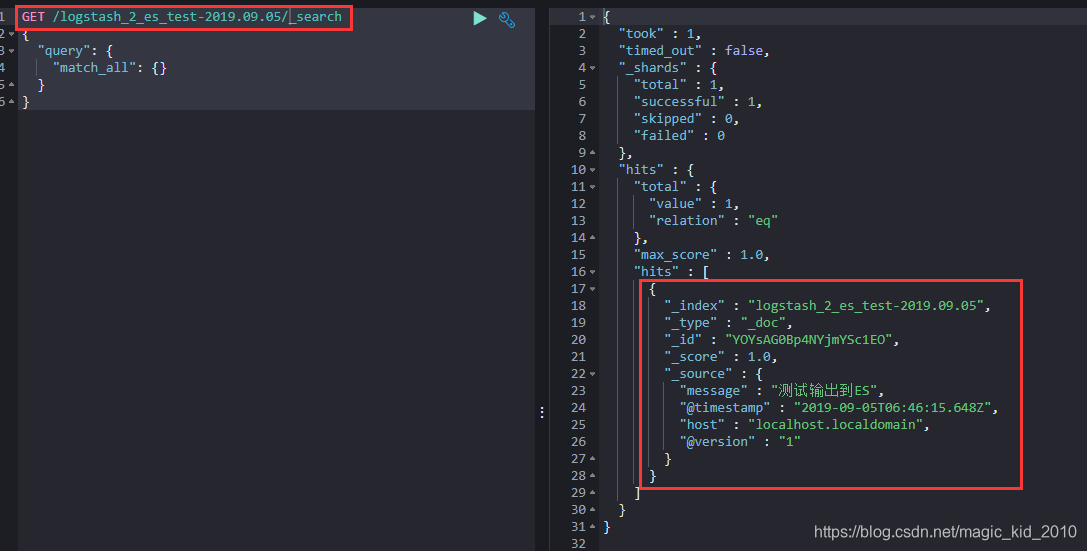Click the "failed" : 0 line
Image resolution: width=1087 pixels, height=551 pixels.
679,136
